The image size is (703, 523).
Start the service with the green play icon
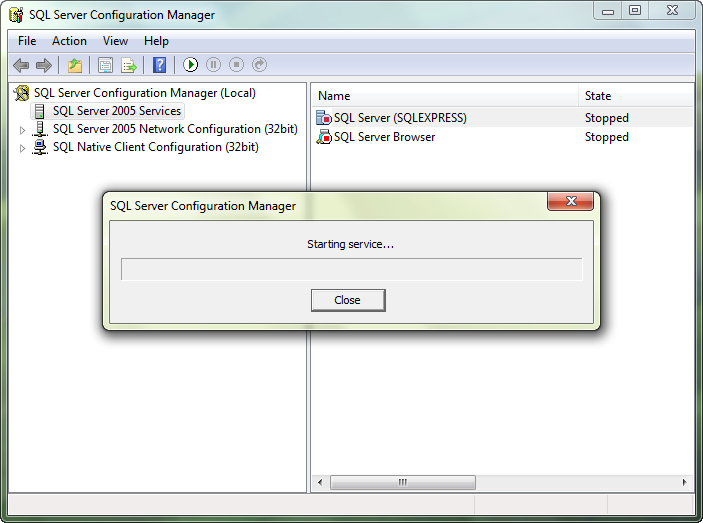pos(191,65)
